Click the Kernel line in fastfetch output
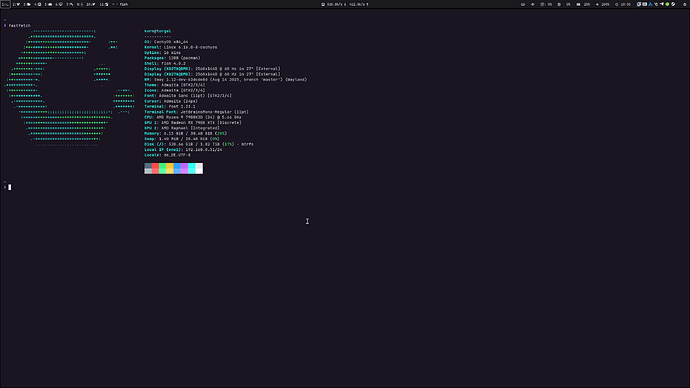 point(180,47)
